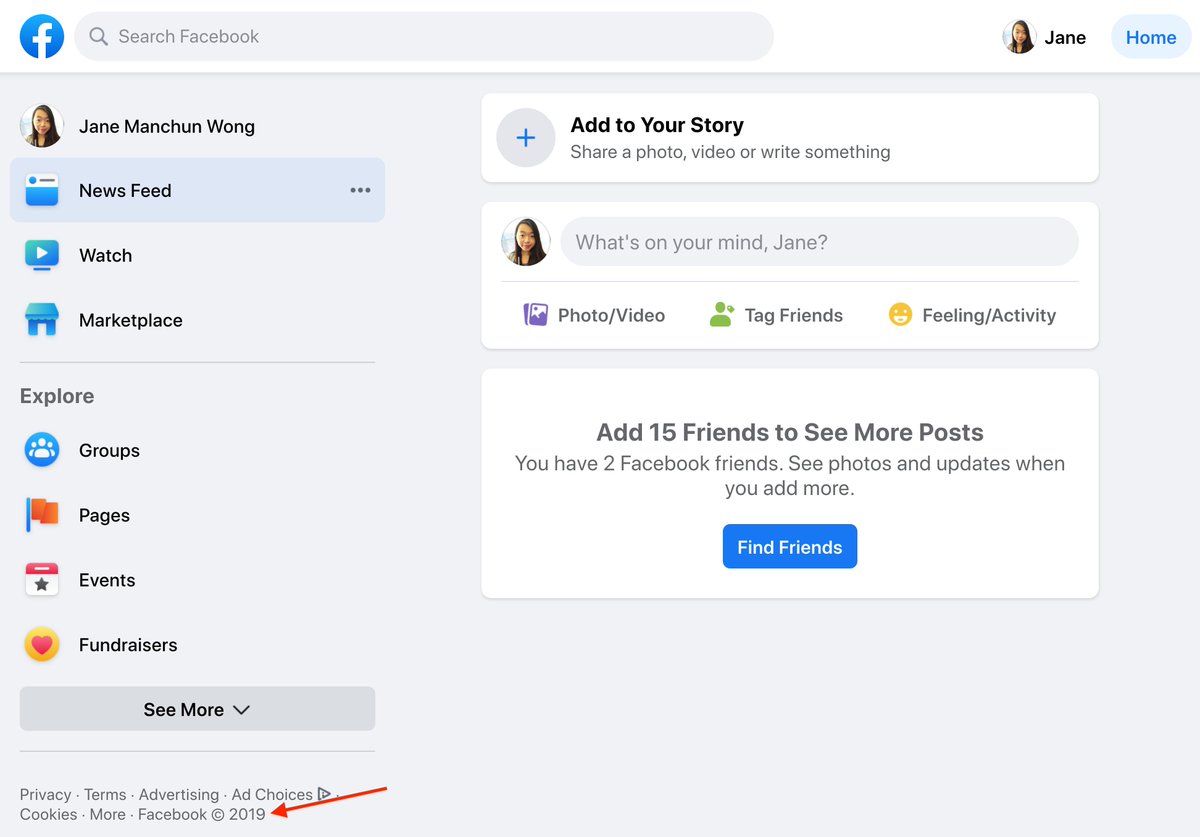Viewport: 1200px width, 837px height.
Task: Open the Events section
Action: click(197, 580)
